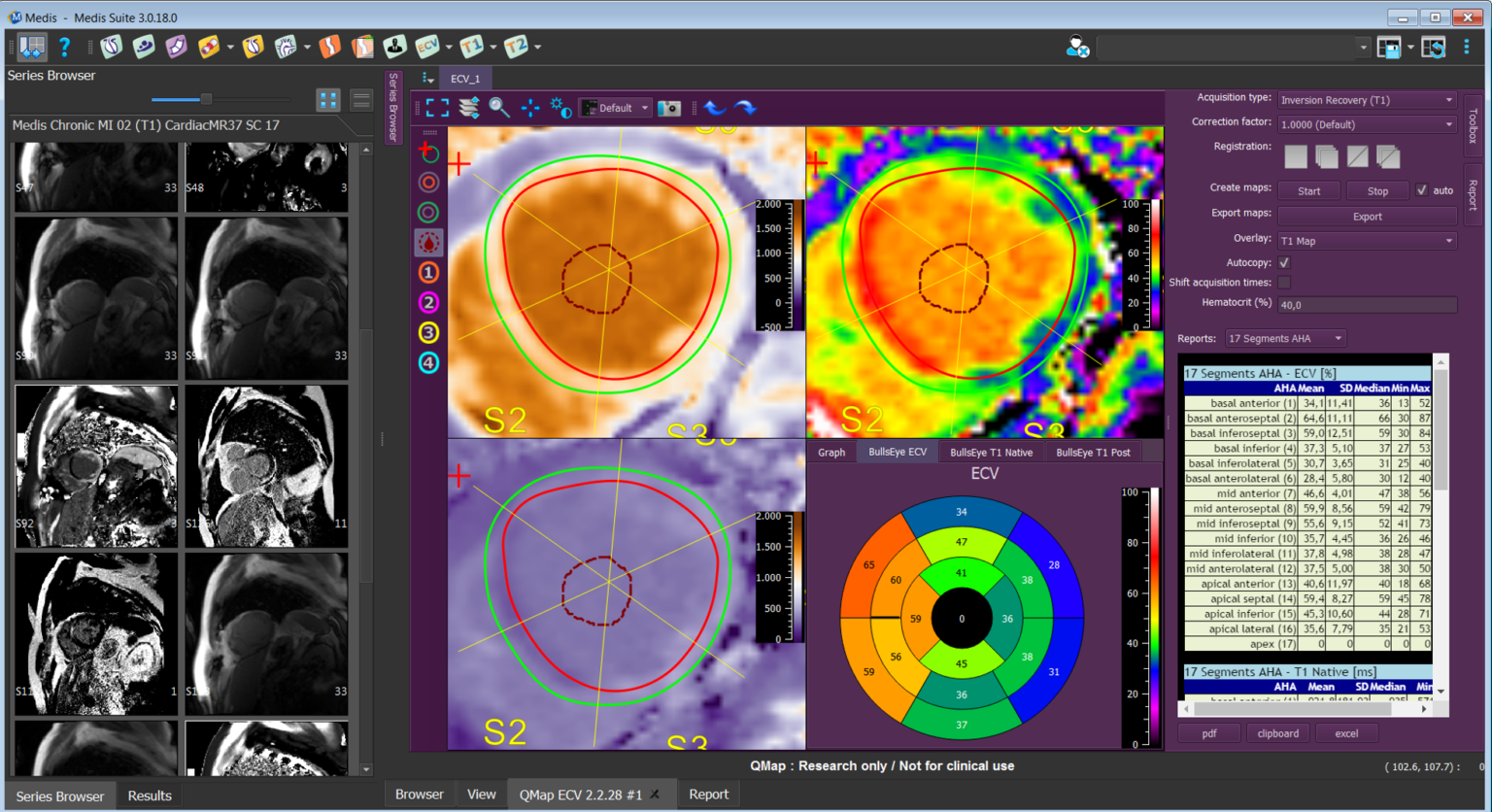This screenshot has width=1492, height=812.
Task: Launch the ECV app icon
Action: 426,47
